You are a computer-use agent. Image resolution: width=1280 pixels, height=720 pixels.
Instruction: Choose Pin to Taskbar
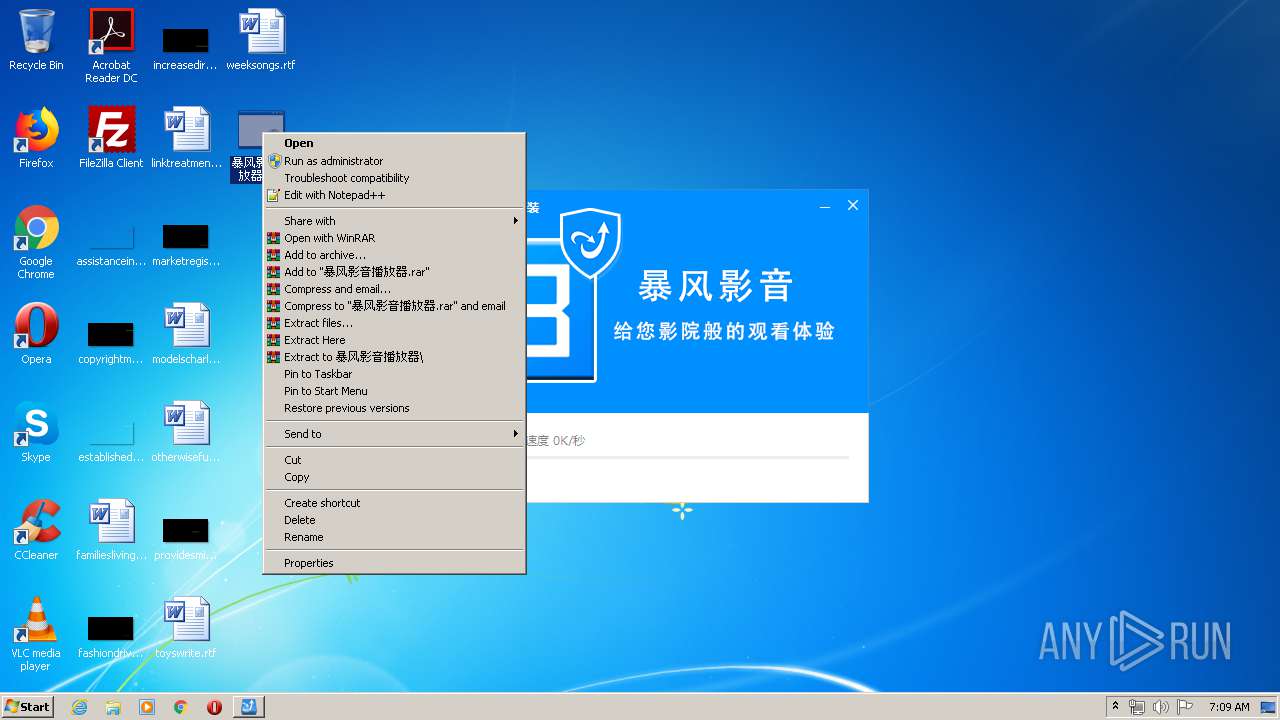point(394,374)
